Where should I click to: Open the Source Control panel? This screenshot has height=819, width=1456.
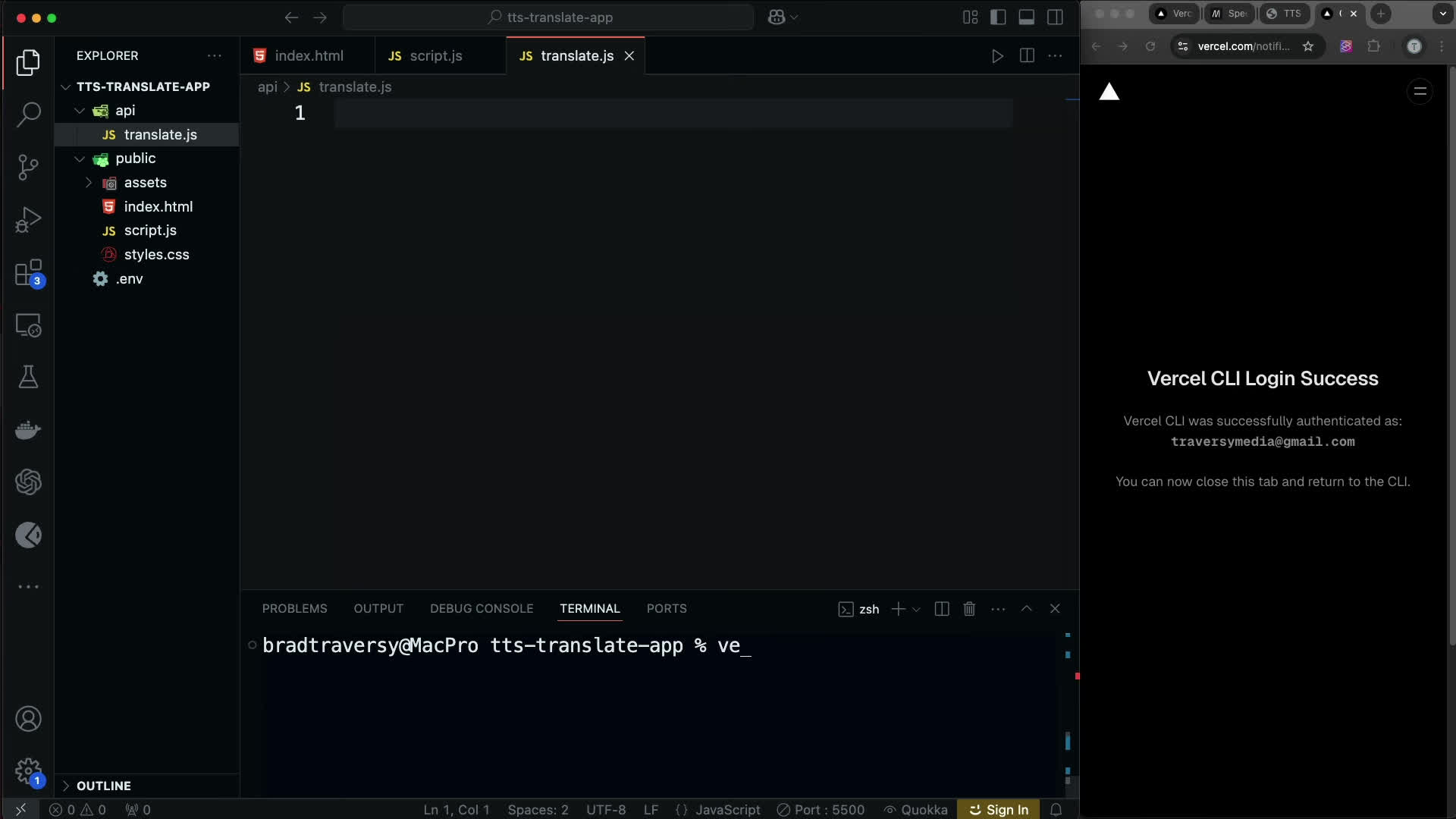click(28, 168)
